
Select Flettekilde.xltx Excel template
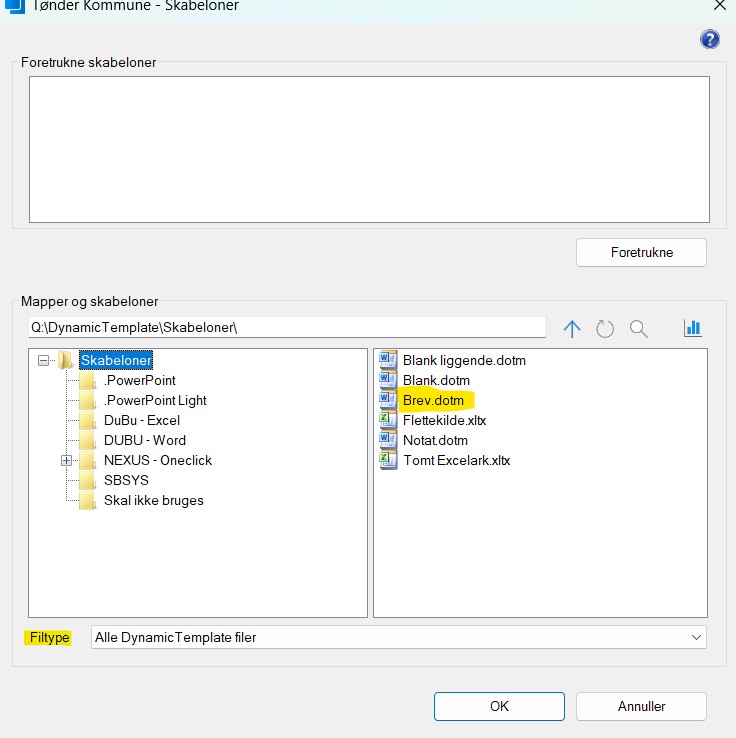coord(444,420)
